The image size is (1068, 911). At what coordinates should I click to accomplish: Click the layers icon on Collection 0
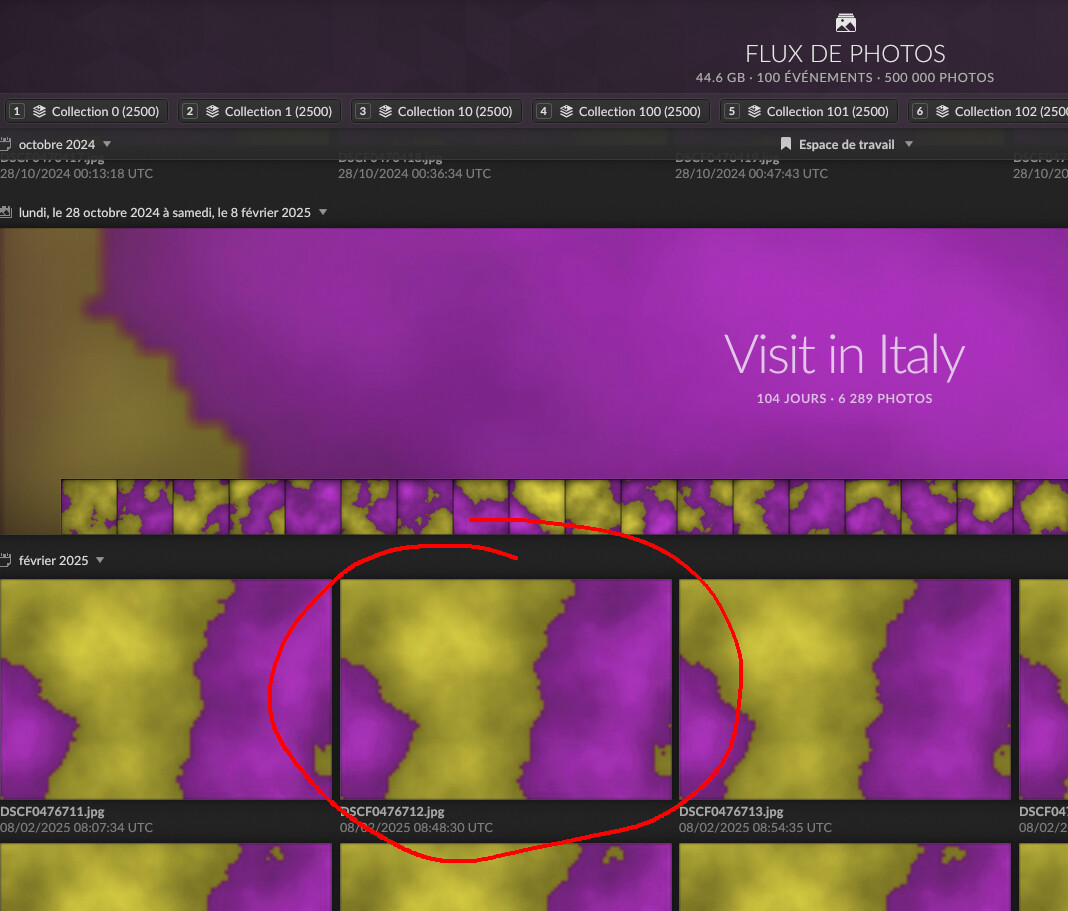pyautogui.click(x=40, y=111)
